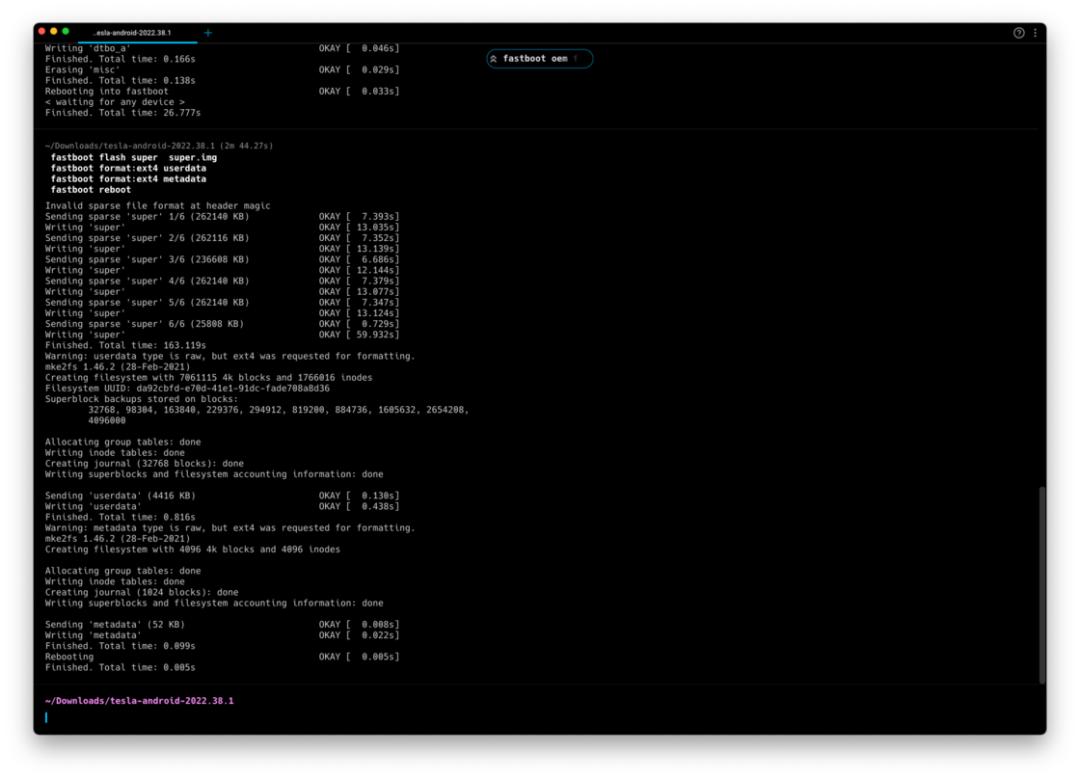
Task: Click line "Sending sparse 'super' 5/6"
Action: click(x=147, y=302)
